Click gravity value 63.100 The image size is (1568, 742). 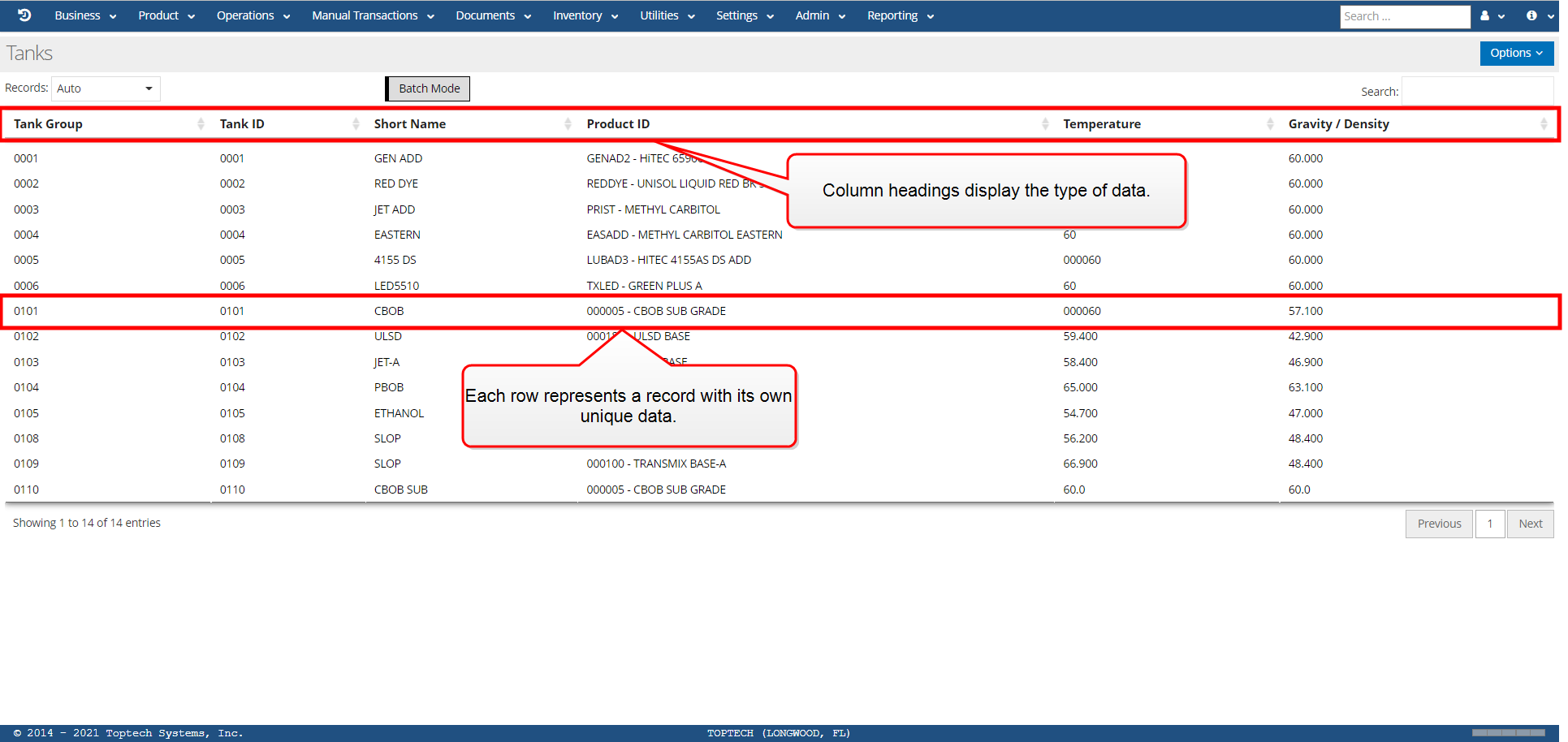[1305, 387]
